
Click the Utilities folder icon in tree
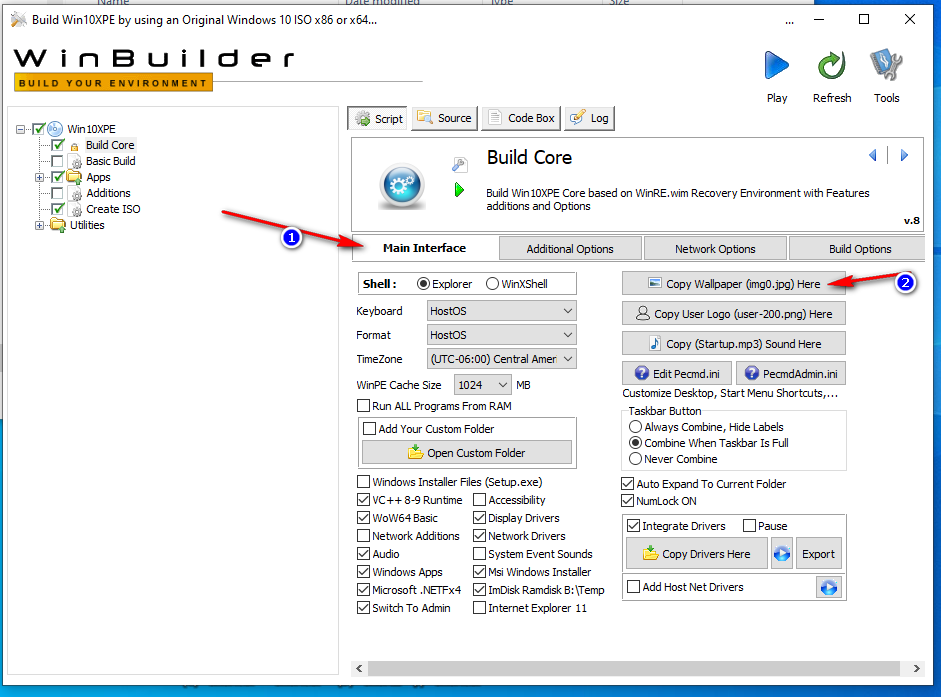point(58,225)
